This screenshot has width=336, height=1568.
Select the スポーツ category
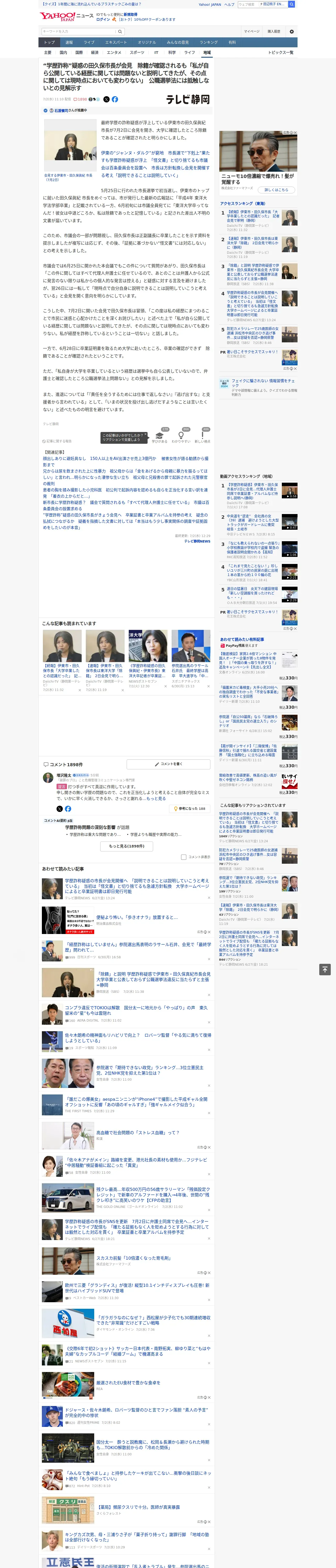137,52
